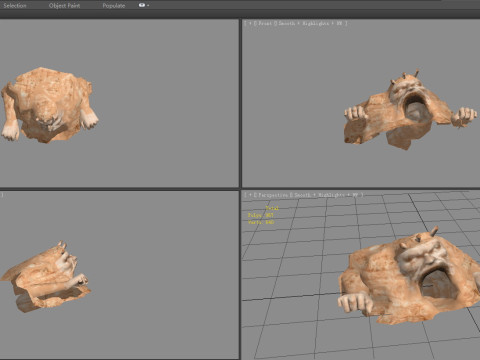Click the ribbon minimize toggle icon
The image size is (480, 360).
142,5
